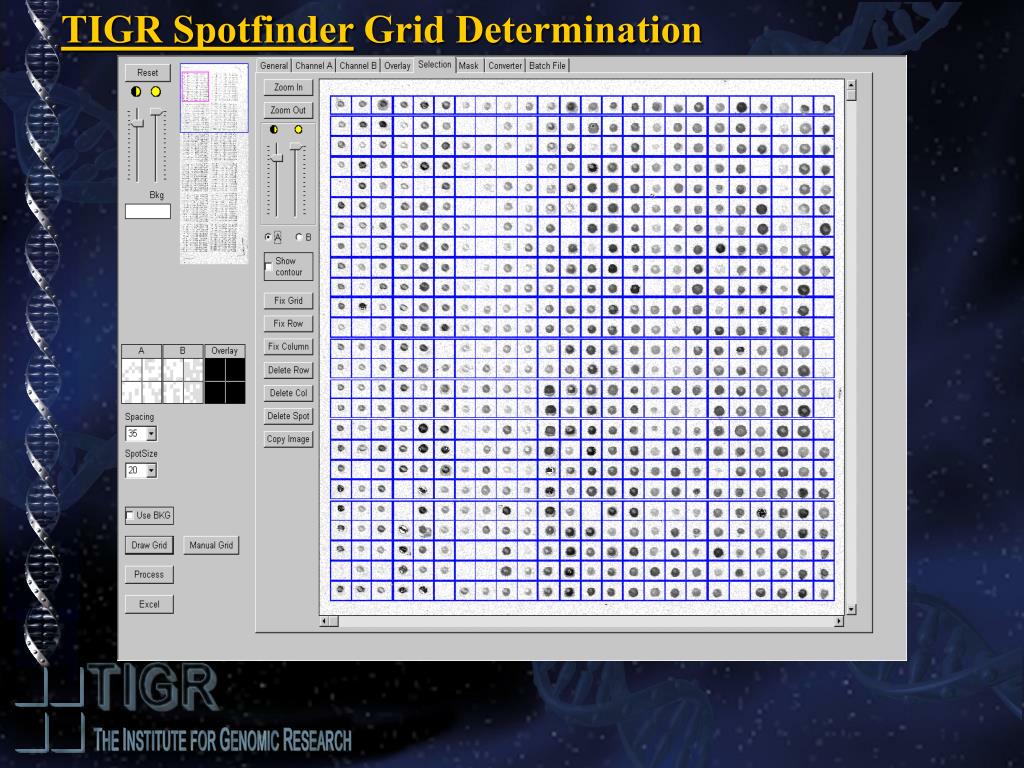Viewport: 1024px width, 768px height.
Task: Select channel A radio button
Action: (x=268, y=237)
